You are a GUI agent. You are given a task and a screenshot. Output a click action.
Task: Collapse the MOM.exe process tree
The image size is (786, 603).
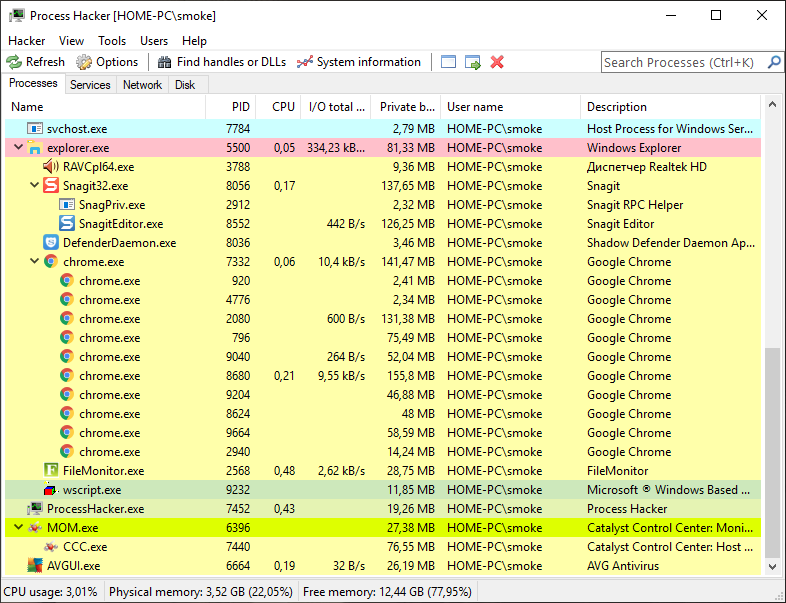click(x=19, y=528)
